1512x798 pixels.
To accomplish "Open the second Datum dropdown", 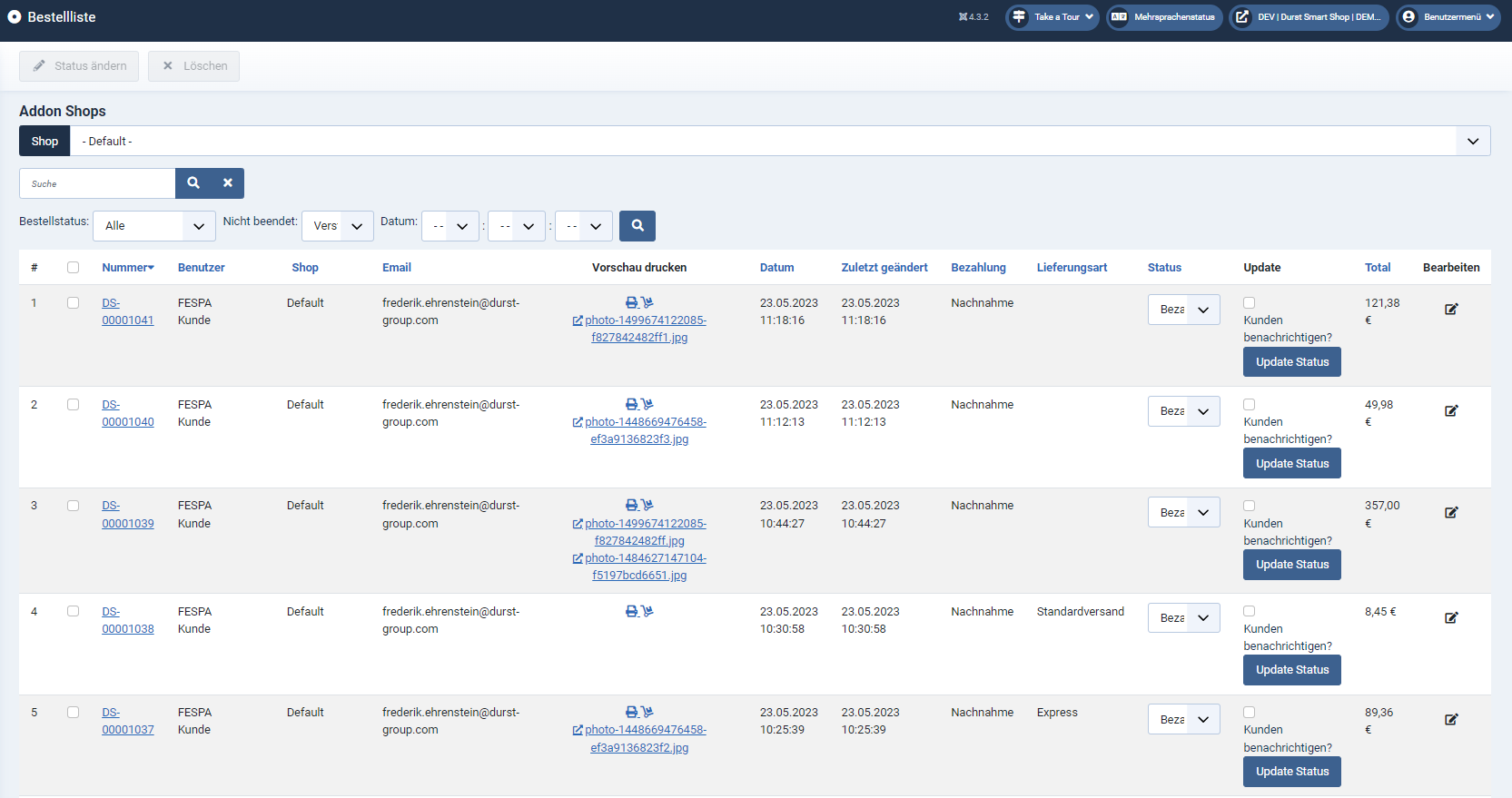I will coord(517,226).
